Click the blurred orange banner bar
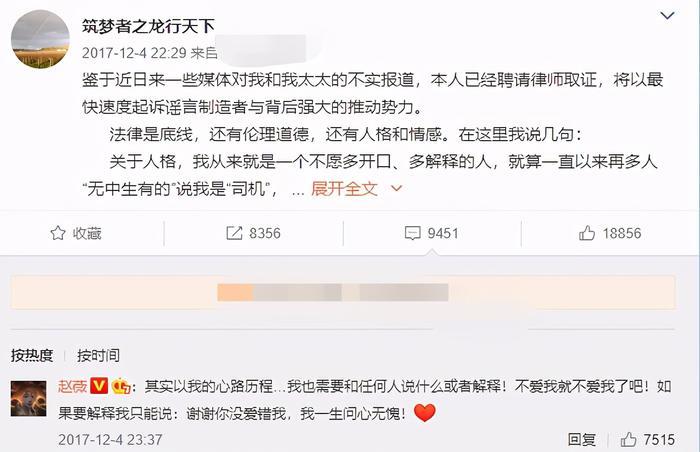Screen dimensions: 700x452 point(343,293)
